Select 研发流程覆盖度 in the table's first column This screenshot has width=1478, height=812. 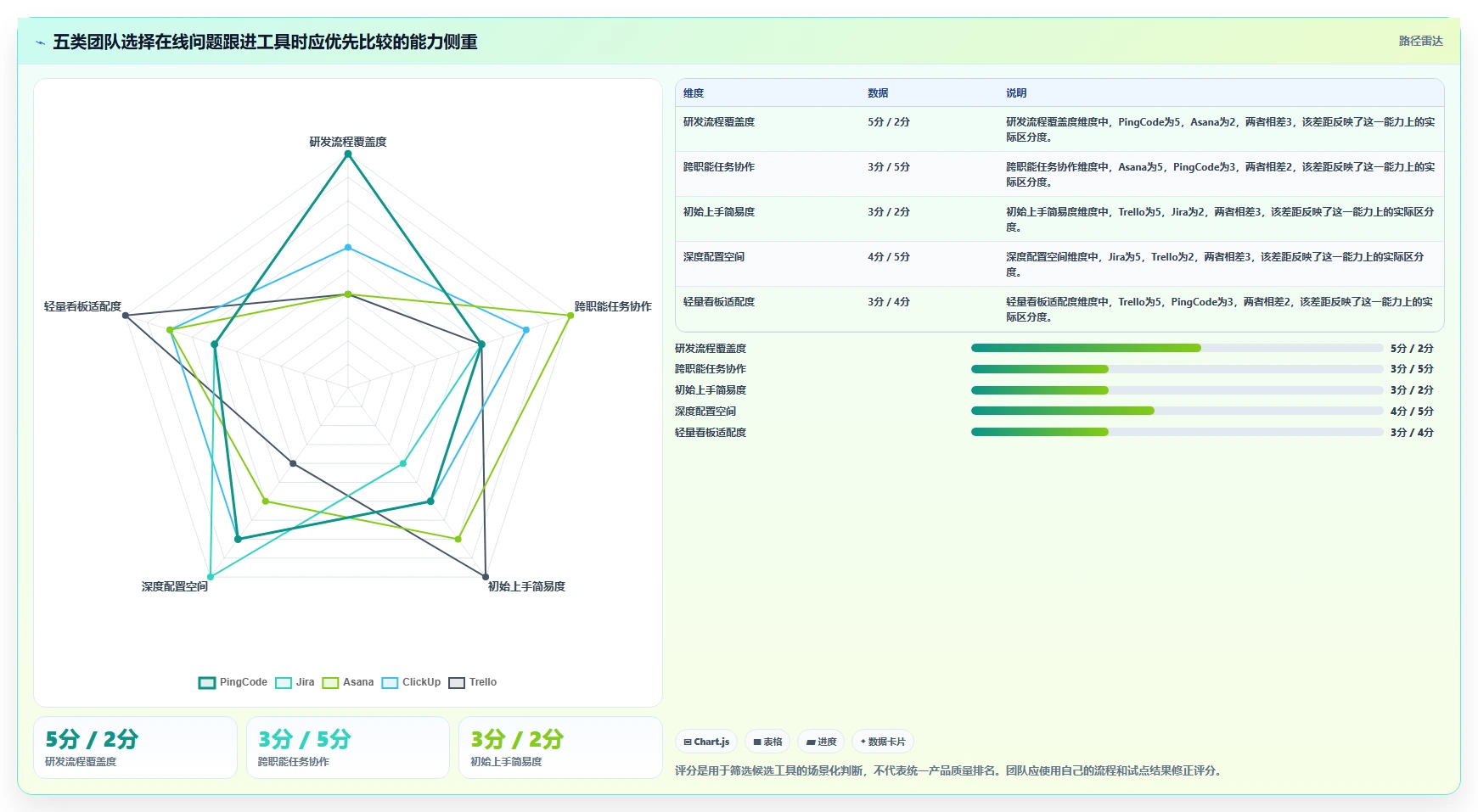719,122
